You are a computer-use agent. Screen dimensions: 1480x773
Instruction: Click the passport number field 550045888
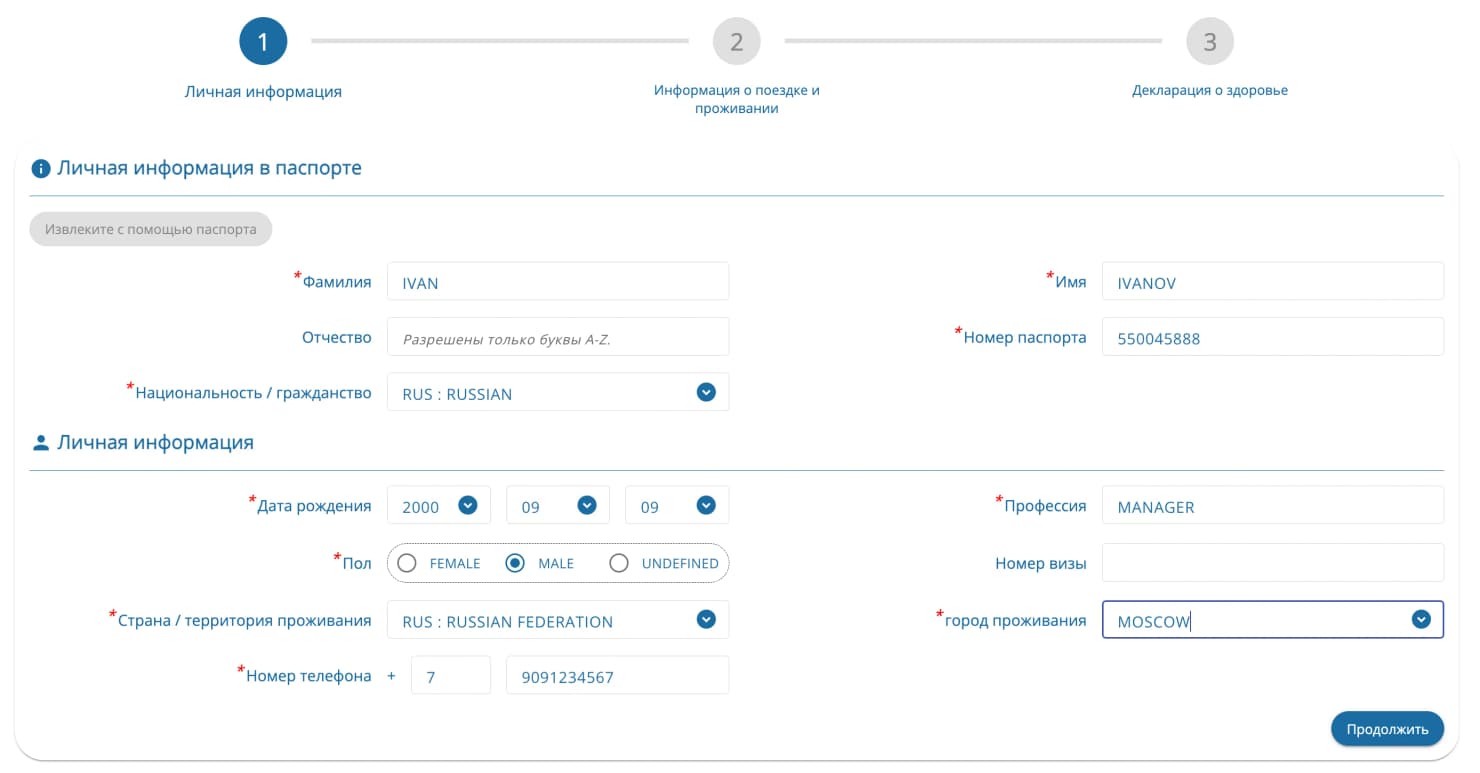point(1272,338)
